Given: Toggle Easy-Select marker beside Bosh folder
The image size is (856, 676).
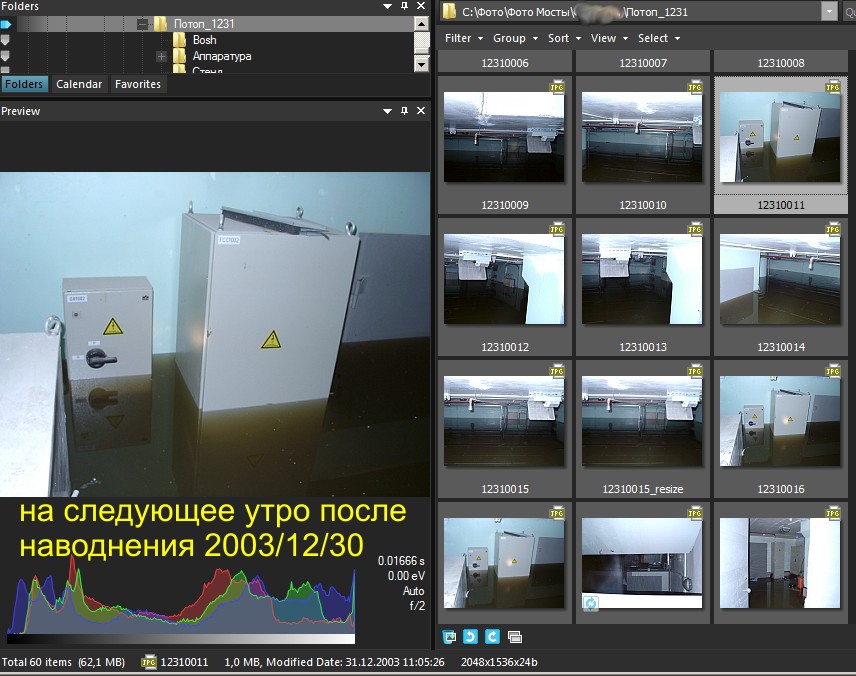Looking at the screenshot, I should pyautogui.click(x=5, y=40).
